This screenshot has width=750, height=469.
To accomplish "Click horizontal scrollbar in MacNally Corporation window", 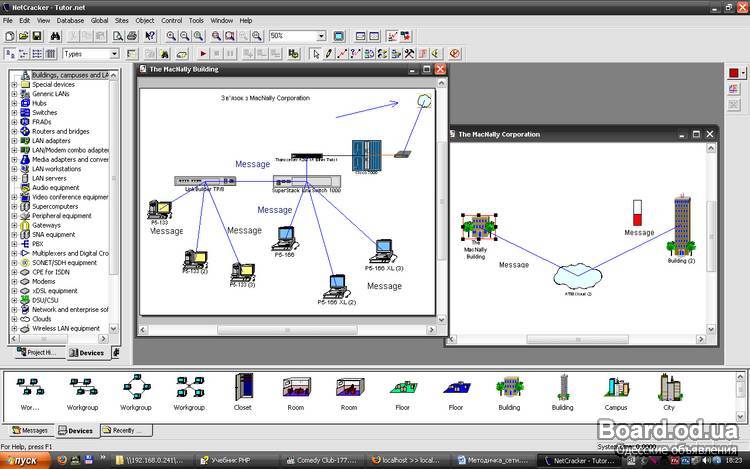I will pyautogui.click(x=577, y=339).
